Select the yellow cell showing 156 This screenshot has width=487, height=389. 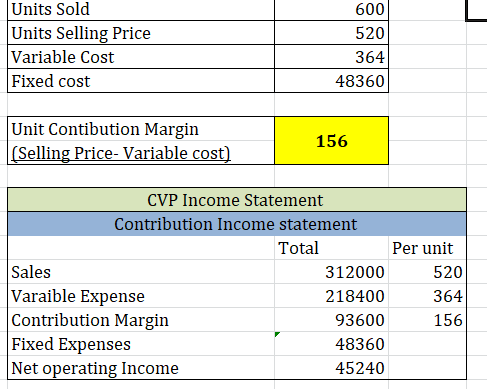(x=331, y=140)
